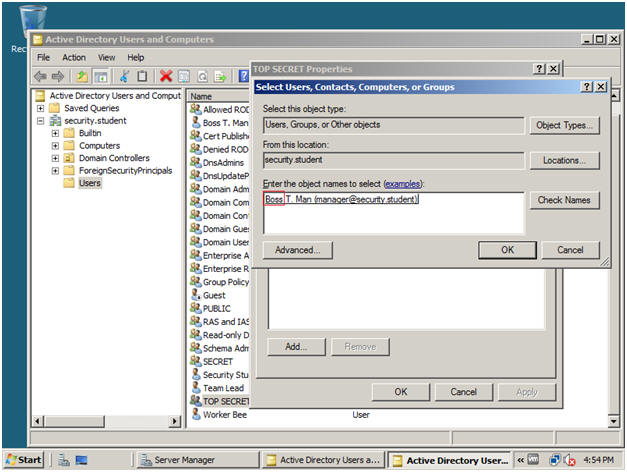The width and height of the screenshot is (627, 472).
Task: Click Cancel in Select Users dialog
Action: (x=570, y=250)
